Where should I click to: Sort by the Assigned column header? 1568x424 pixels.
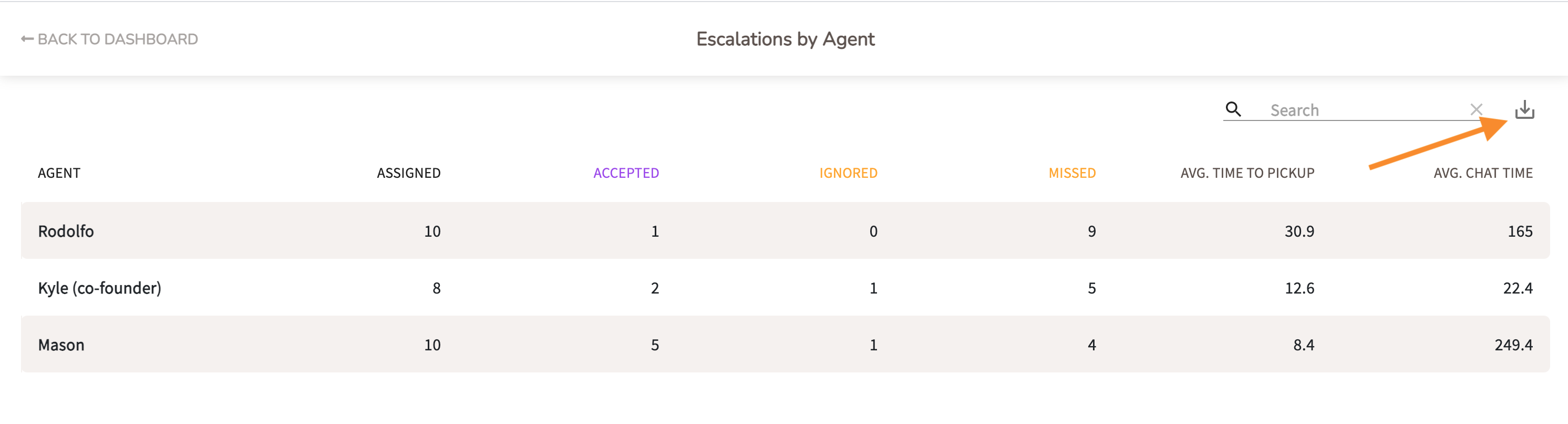tap(408, 173)
